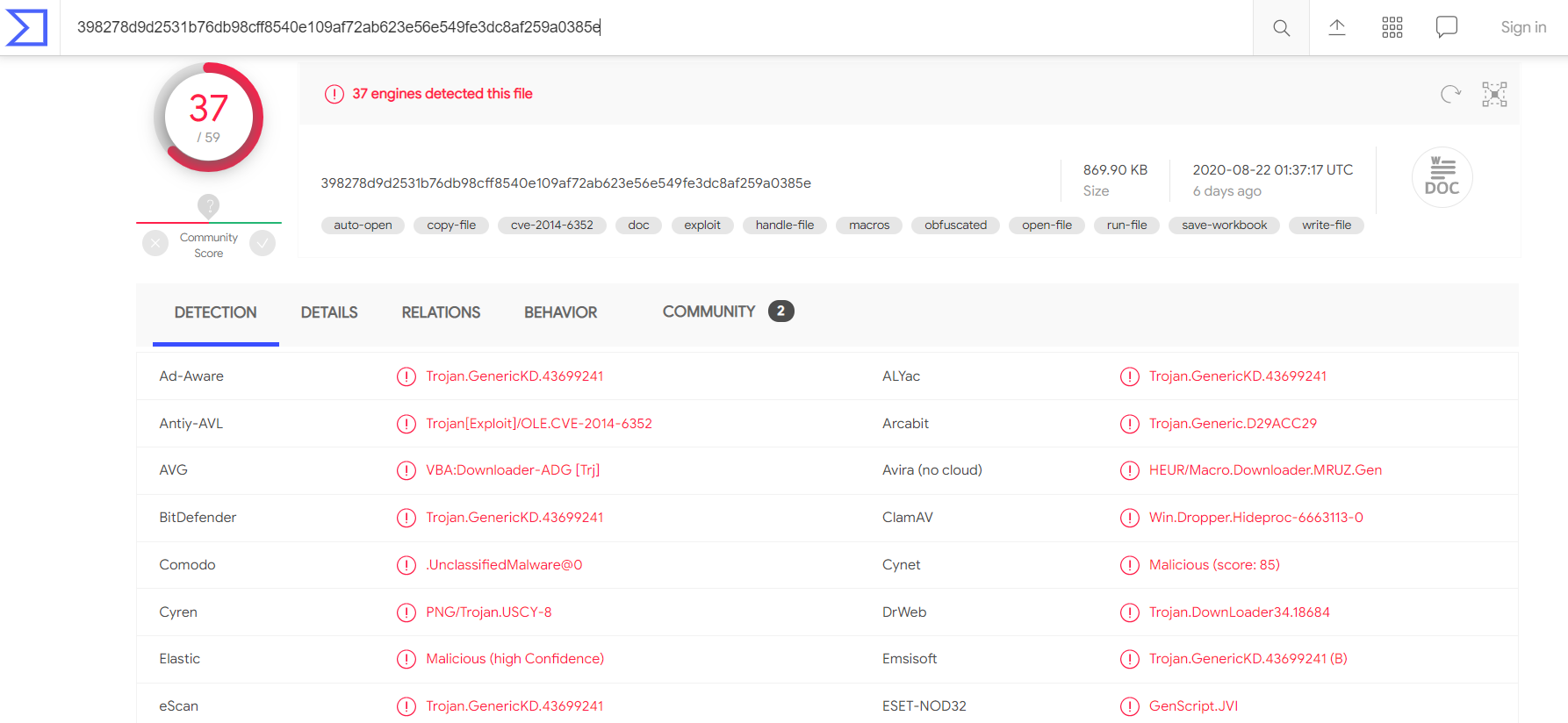Click the Comodo alert icon
Viewport: 1568px width, 723px height.
[x=406, y=565]
